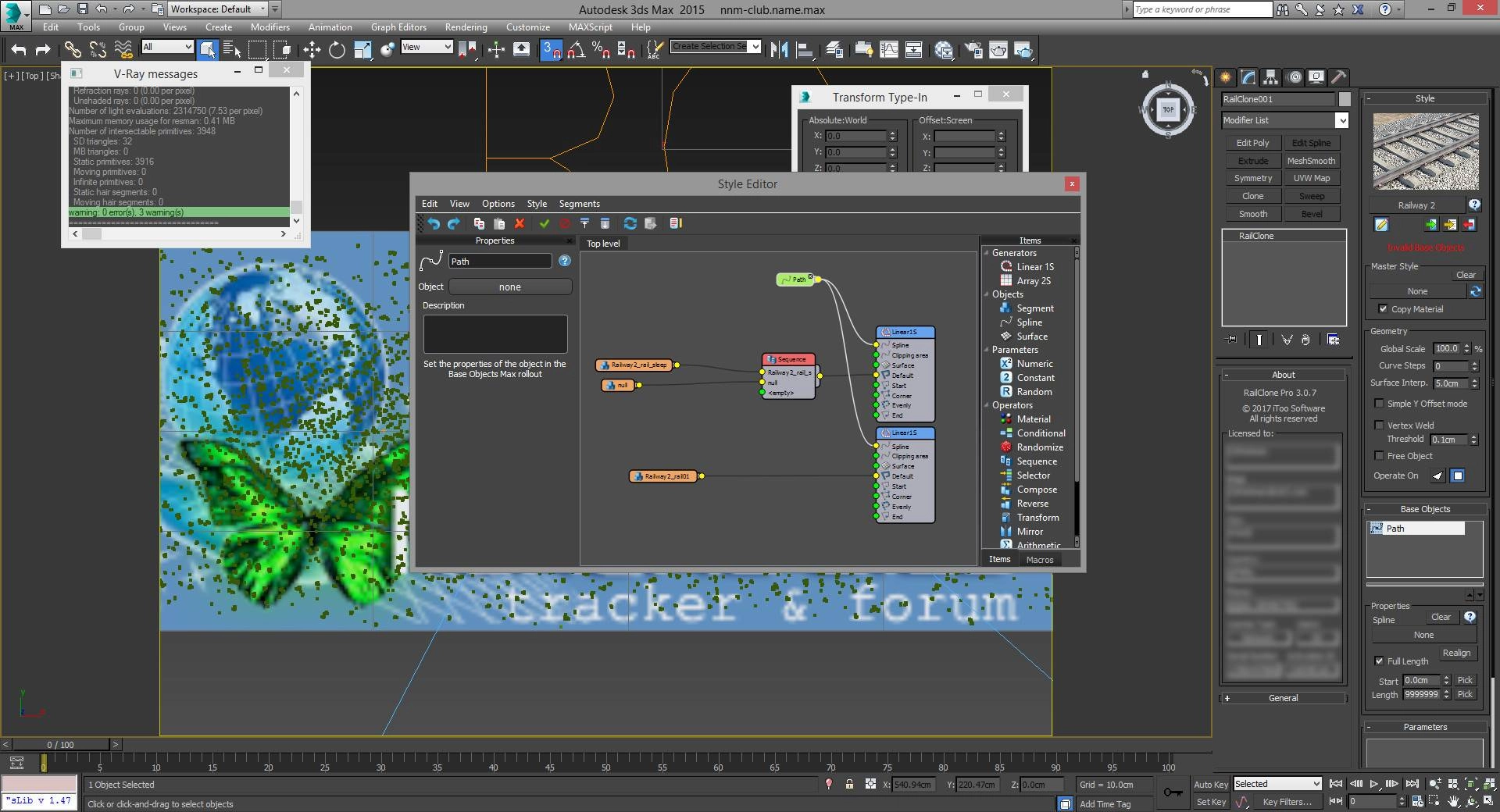Viewport: 1500px width, 812px height.
Task: Toggle the 3D Snaps icon
Action: (551, 50)
